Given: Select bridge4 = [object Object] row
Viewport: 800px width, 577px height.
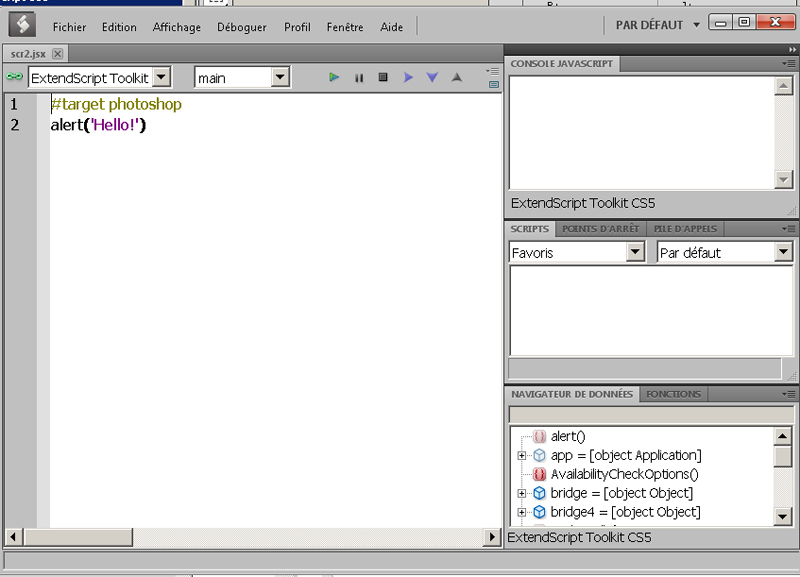Looking at the screenshot, I should [x=626, y=512].
